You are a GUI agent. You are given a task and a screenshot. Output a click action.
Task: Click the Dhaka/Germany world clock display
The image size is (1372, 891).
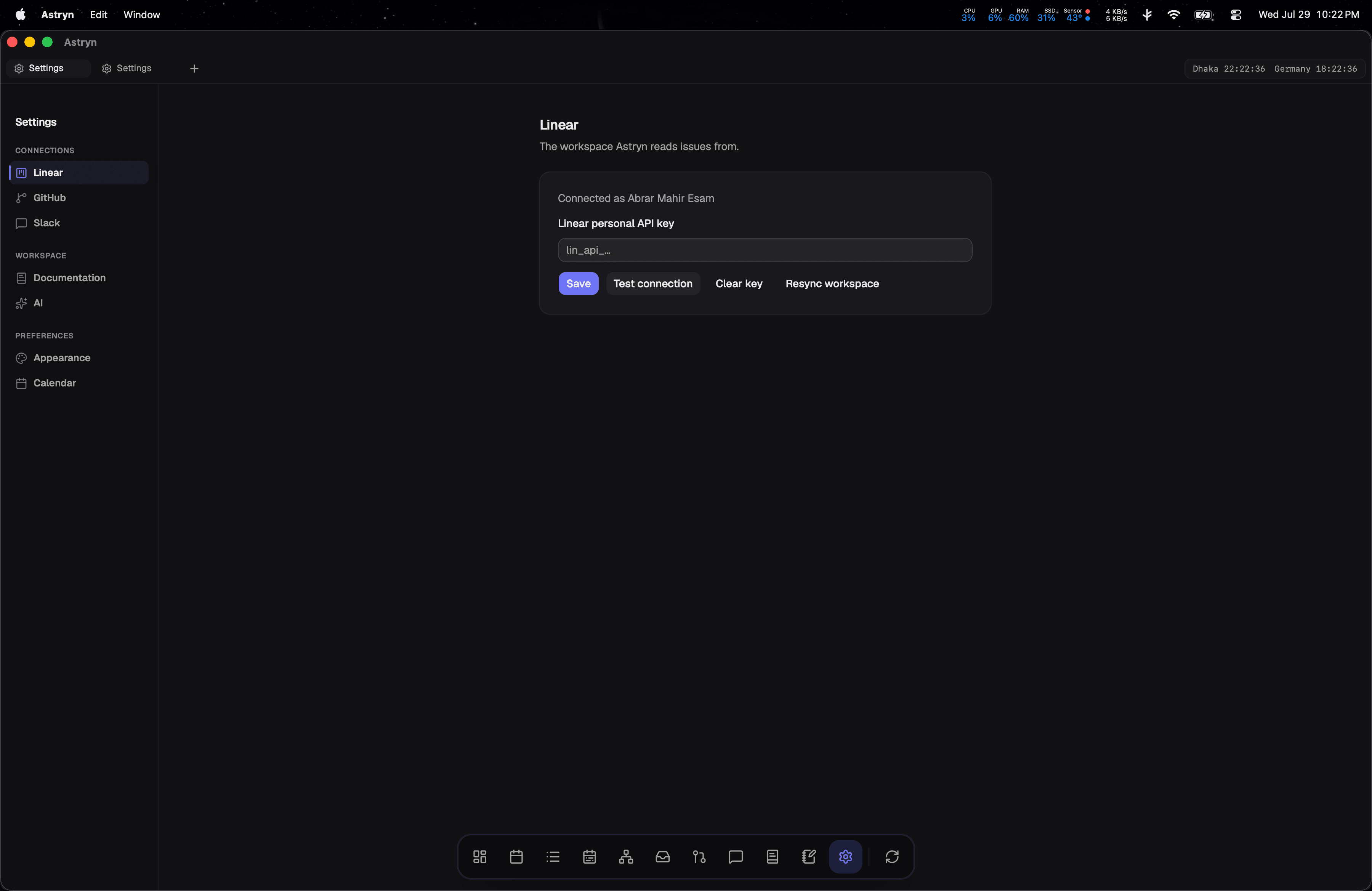point(1274,69)
